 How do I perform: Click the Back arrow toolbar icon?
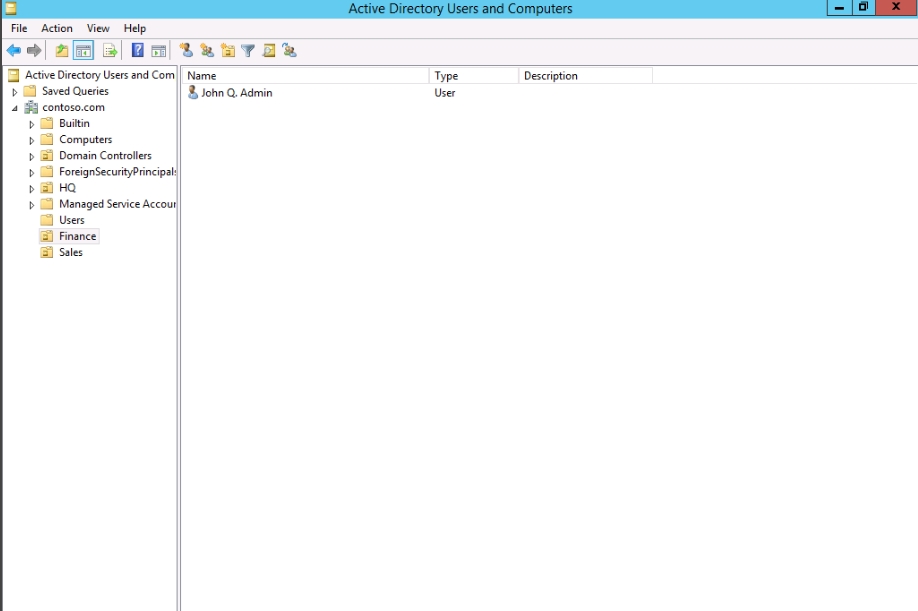(x=13, y=51)
